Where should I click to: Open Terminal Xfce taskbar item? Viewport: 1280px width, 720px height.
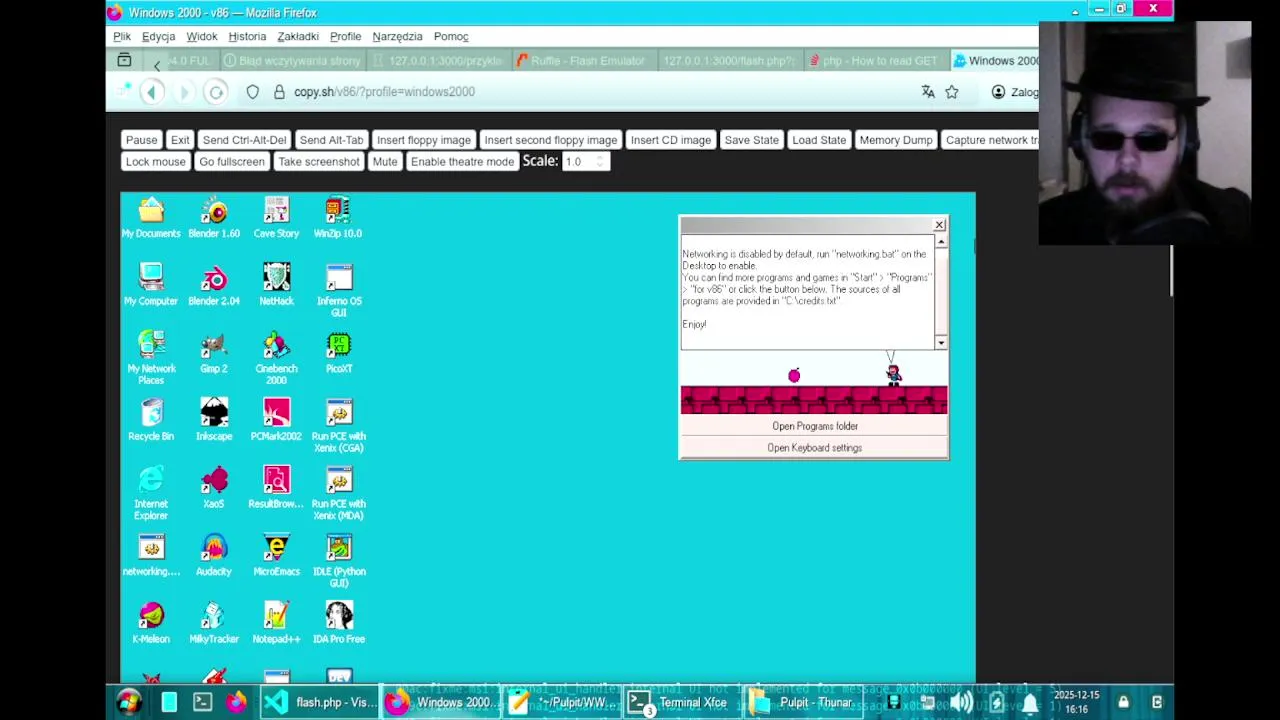pos(683,702)
